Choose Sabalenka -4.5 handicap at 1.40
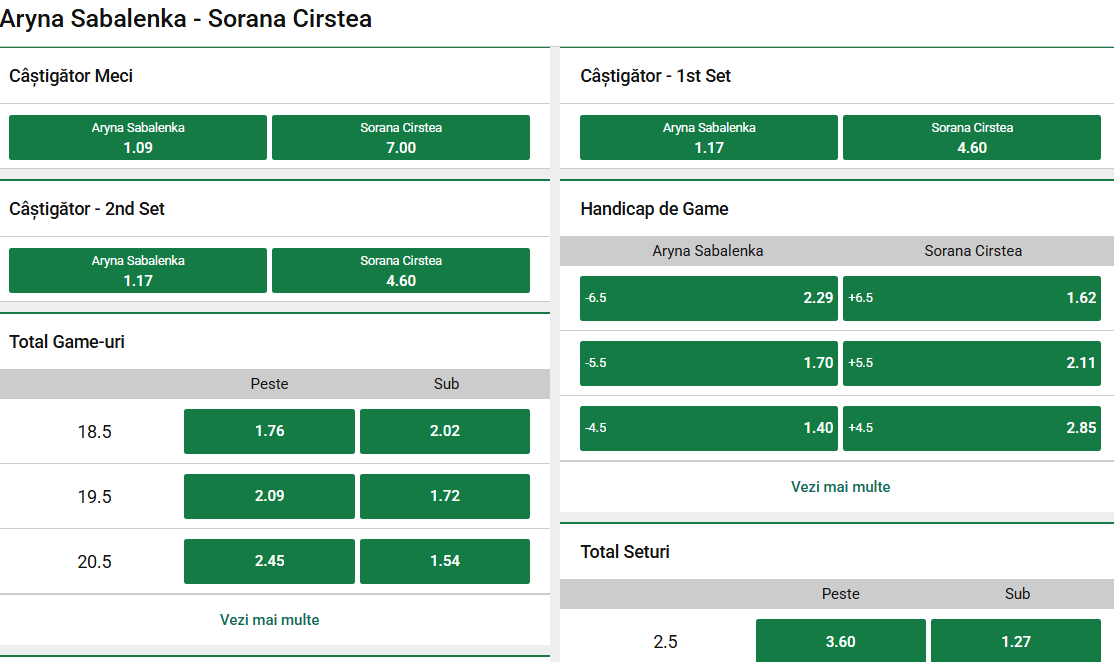1114x662 pixels. [x=708, y=428]
